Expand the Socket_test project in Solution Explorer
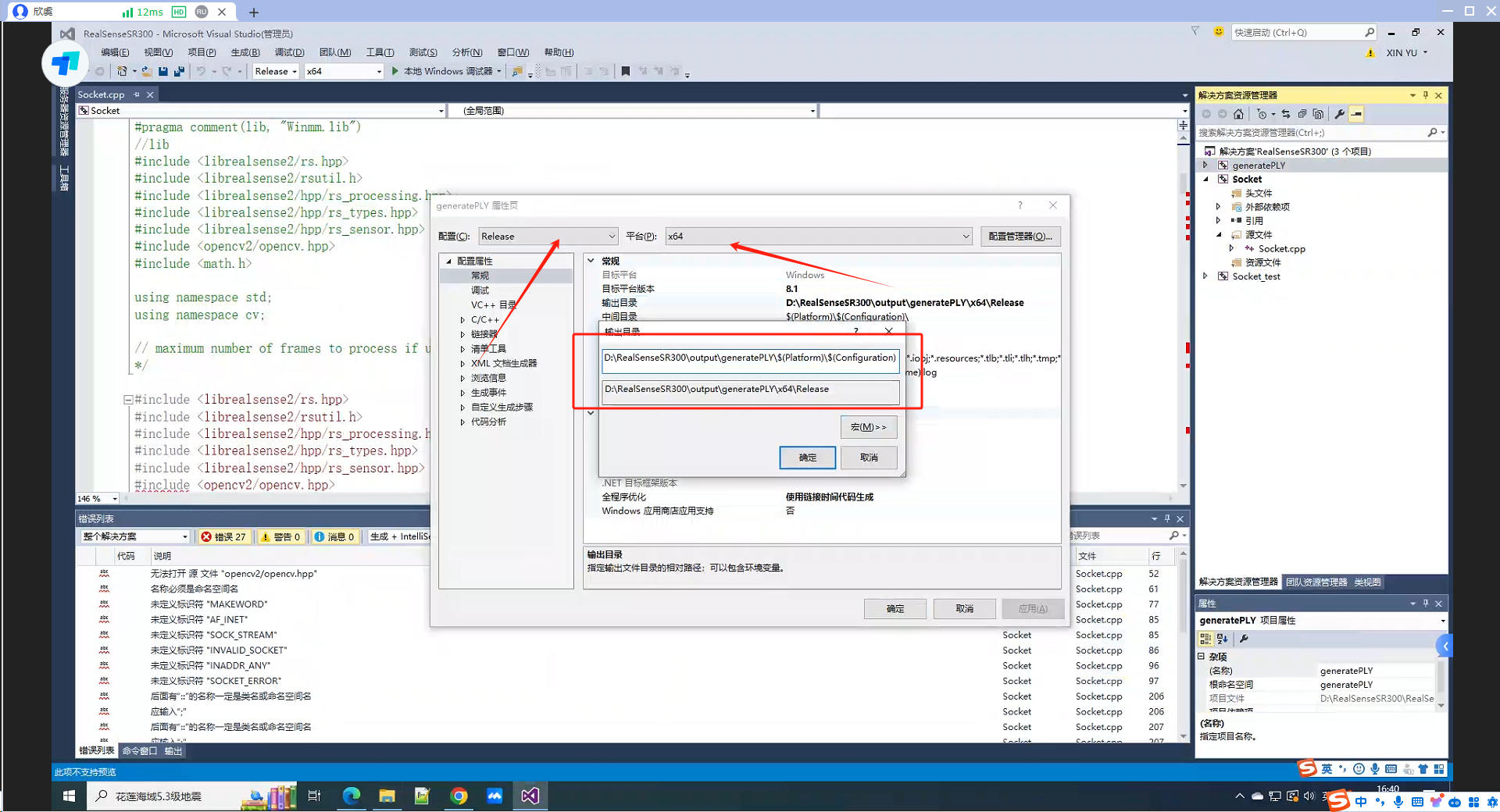This screenshot has height=812, width=1500. tap(1205, 276)
